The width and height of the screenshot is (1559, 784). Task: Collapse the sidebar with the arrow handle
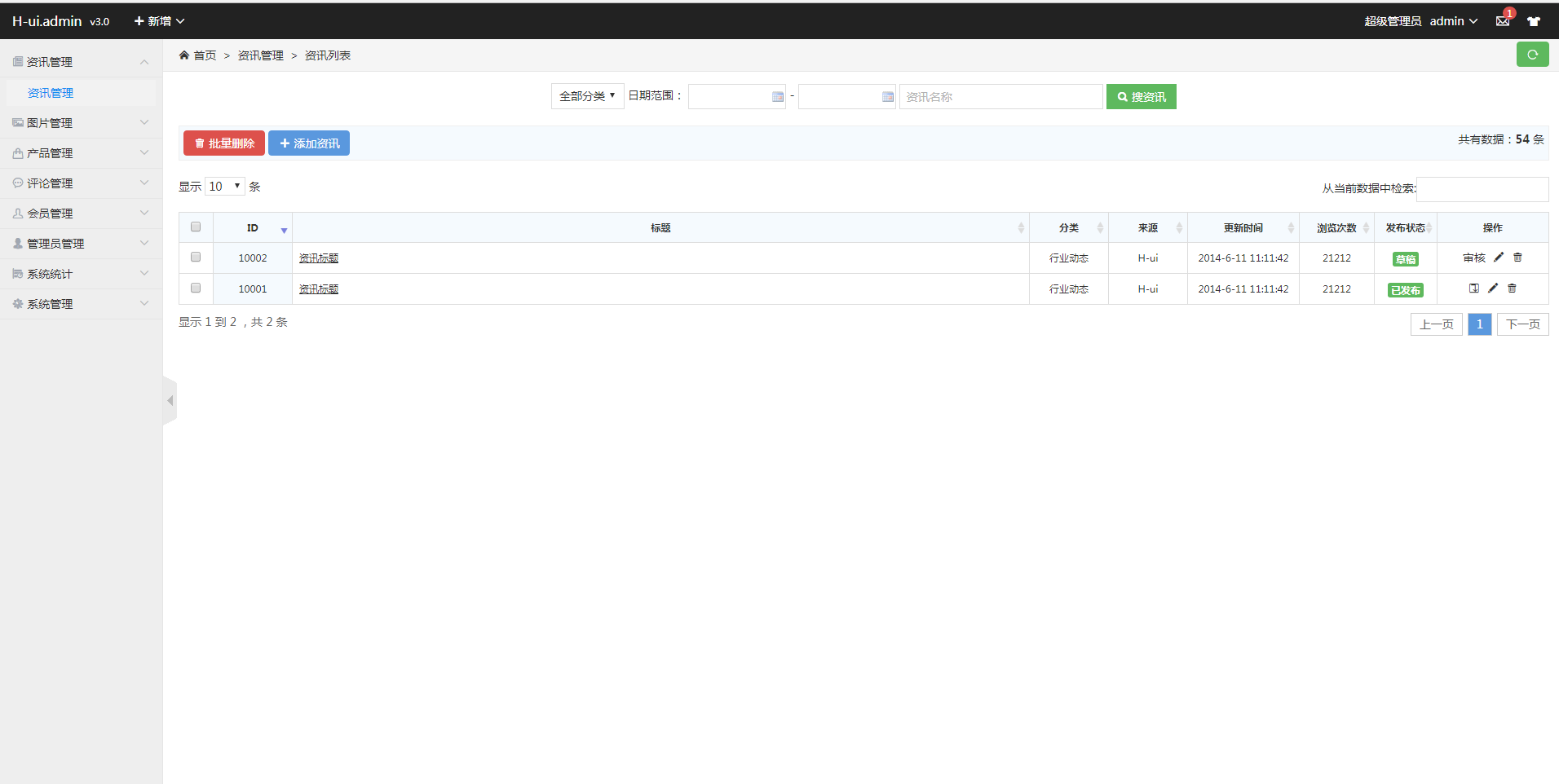[x=170, y=400]
